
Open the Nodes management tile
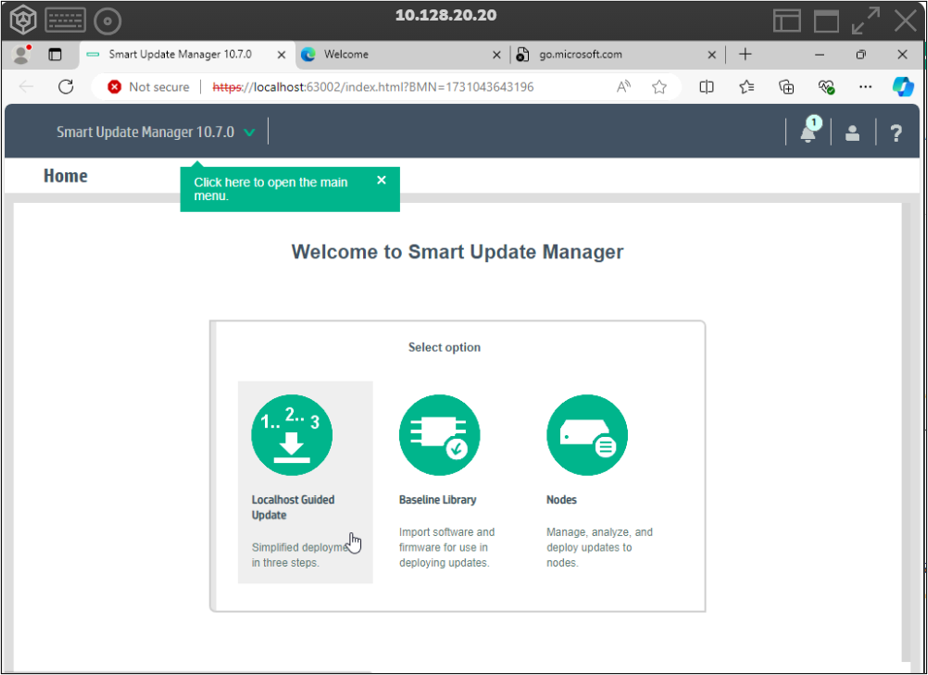point(587,434)
